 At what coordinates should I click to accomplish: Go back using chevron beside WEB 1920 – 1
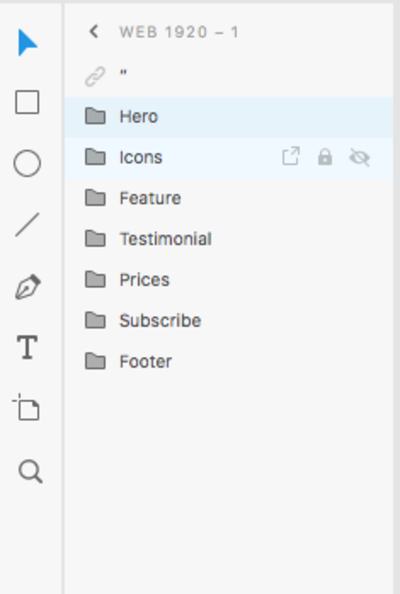pos(94,31)
